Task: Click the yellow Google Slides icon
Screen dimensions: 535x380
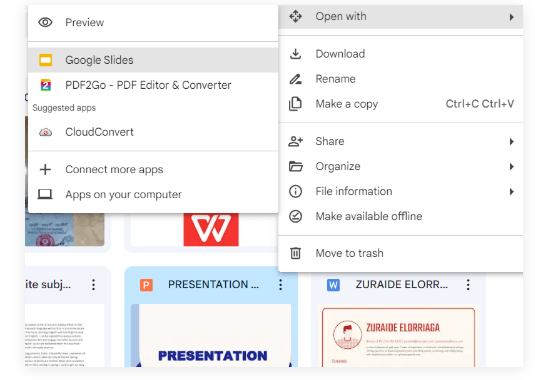Action: coord(45,60)
